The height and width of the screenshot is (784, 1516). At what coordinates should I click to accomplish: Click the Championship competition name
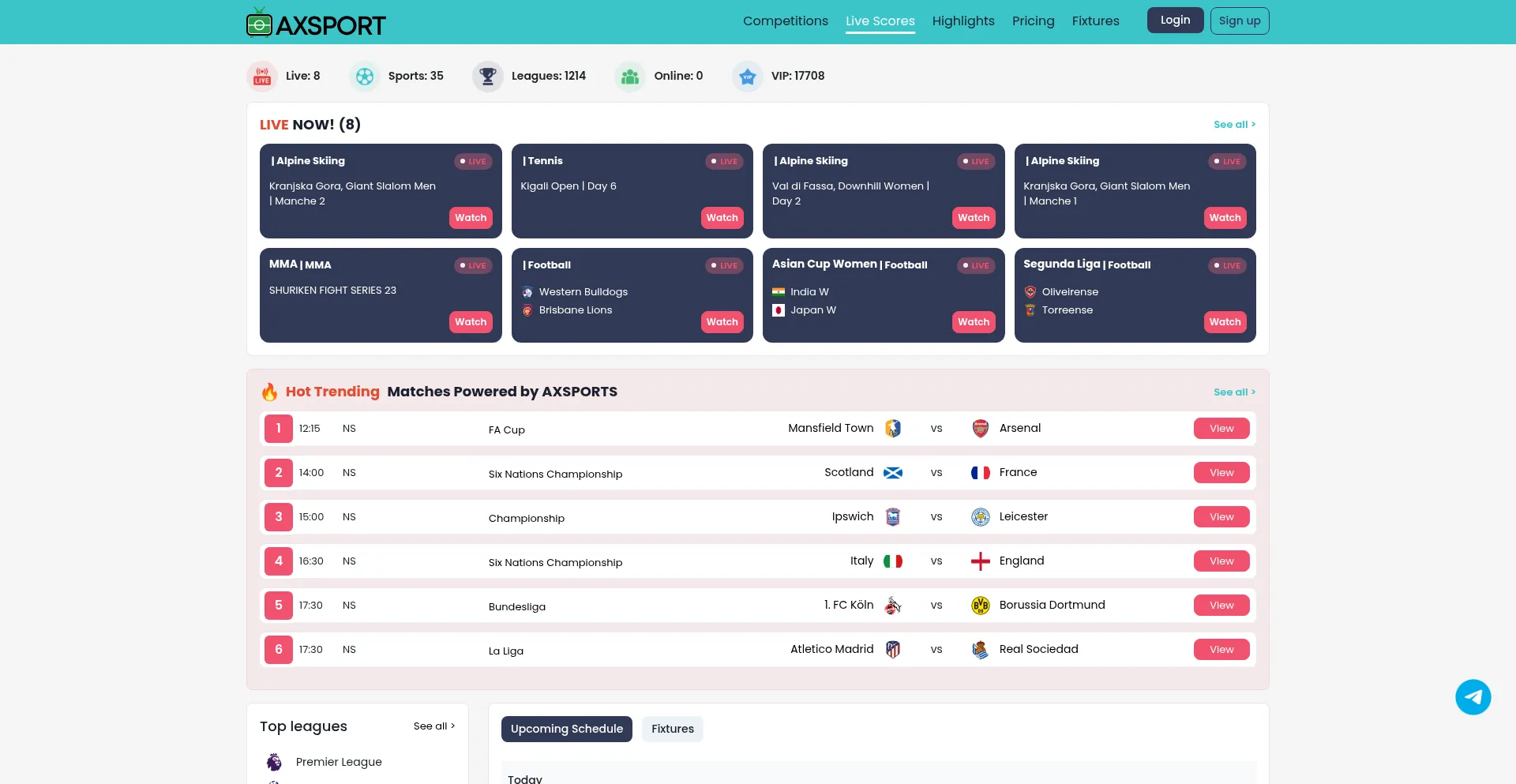pyautogui.click(x=527, y=519)
